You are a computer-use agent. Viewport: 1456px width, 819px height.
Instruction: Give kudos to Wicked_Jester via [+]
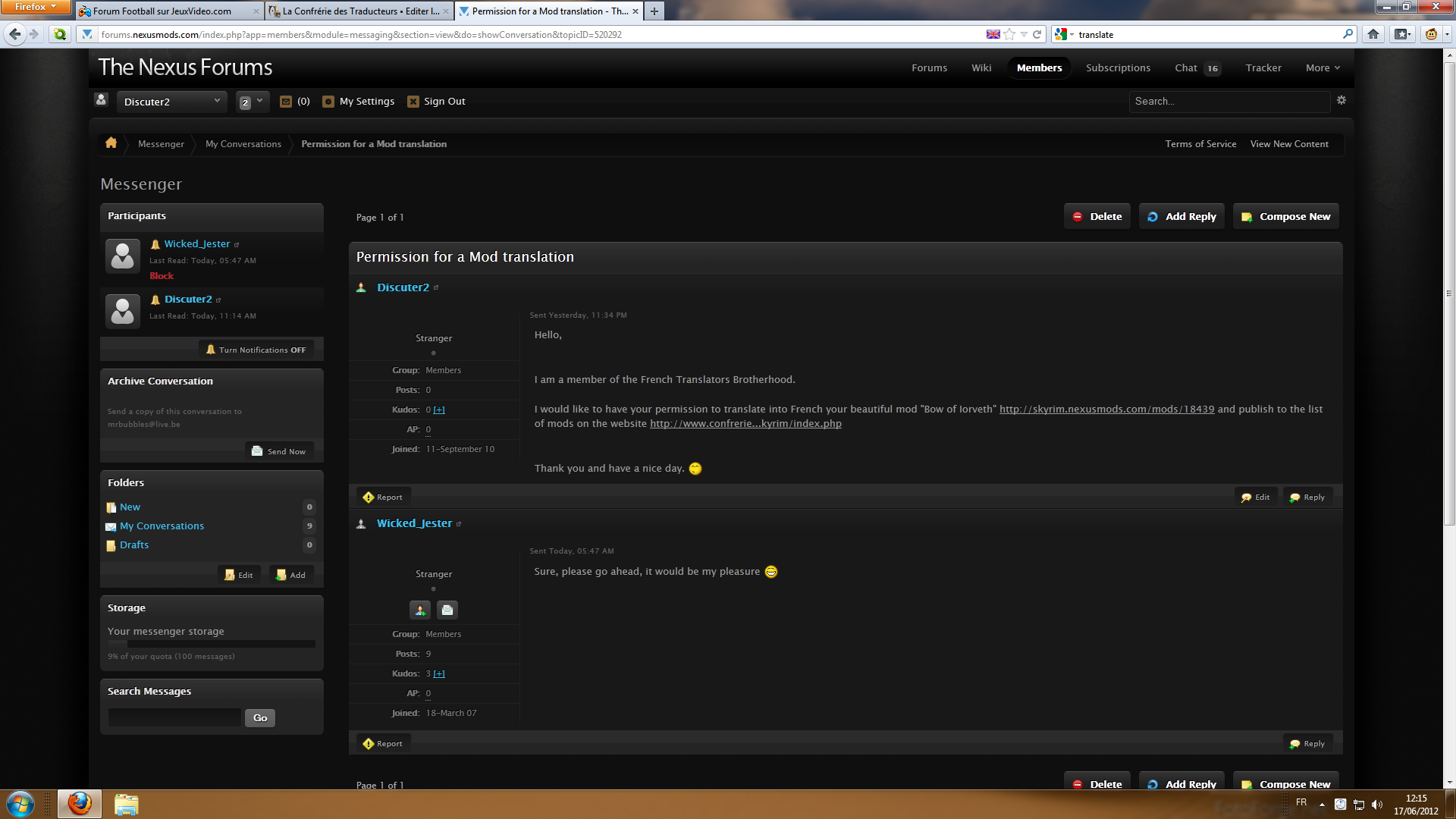point(439,673)
